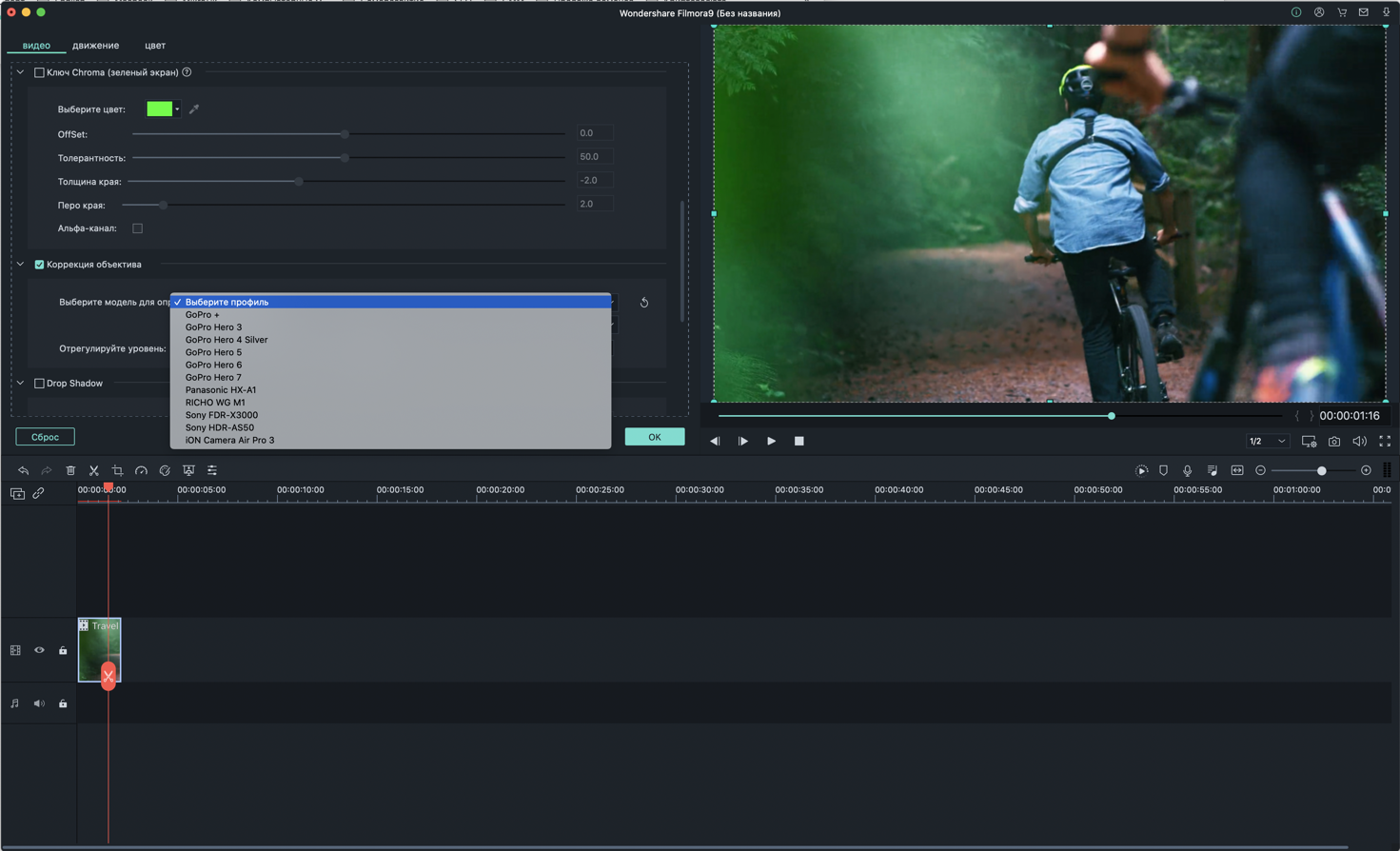Click the redo arrow in timeline toolbar
1400x851 pixels.
(x=46, y=470)
